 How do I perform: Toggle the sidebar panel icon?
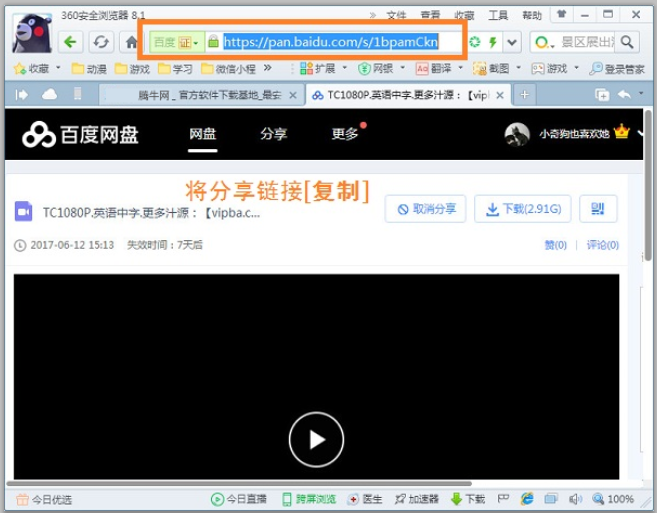coord(21,95)
